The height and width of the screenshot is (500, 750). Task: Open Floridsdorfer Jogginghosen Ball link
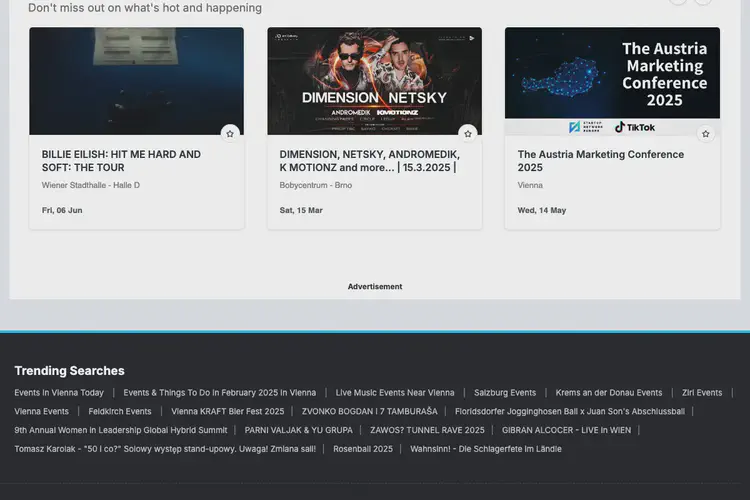click(570, 411)
